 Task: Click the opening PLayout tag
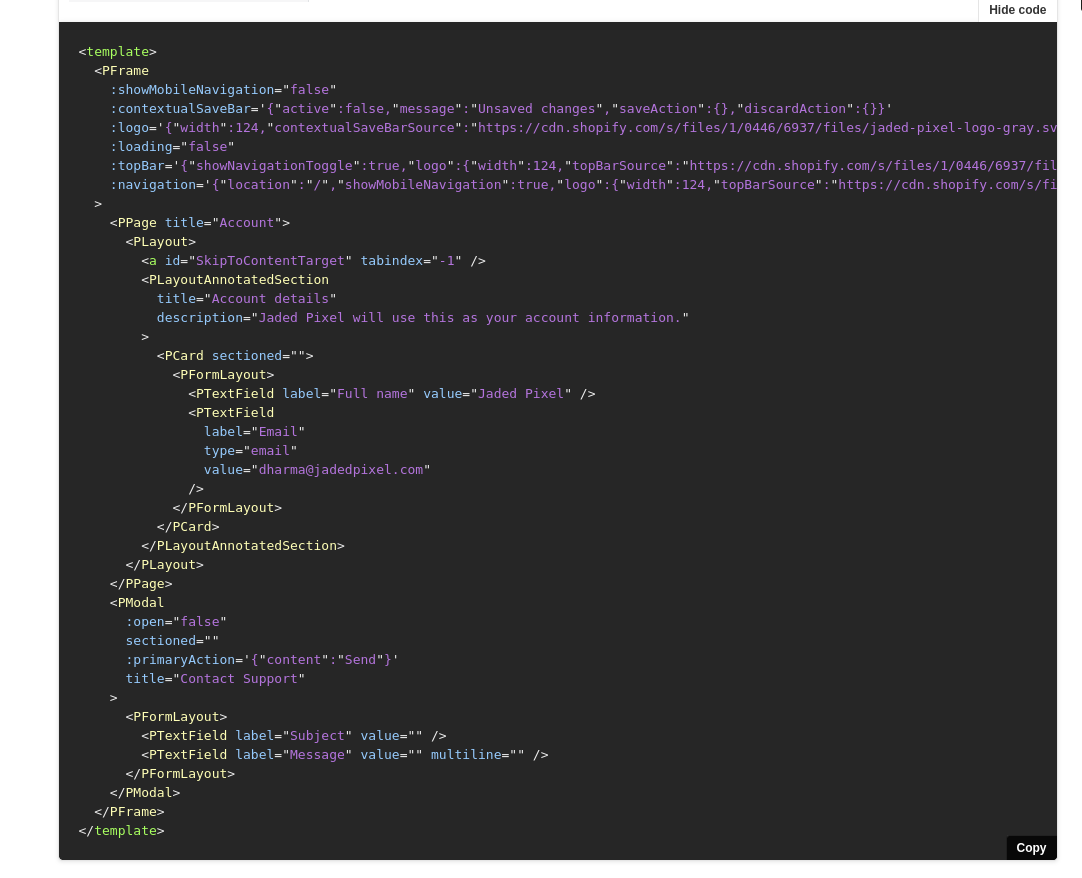161,242
